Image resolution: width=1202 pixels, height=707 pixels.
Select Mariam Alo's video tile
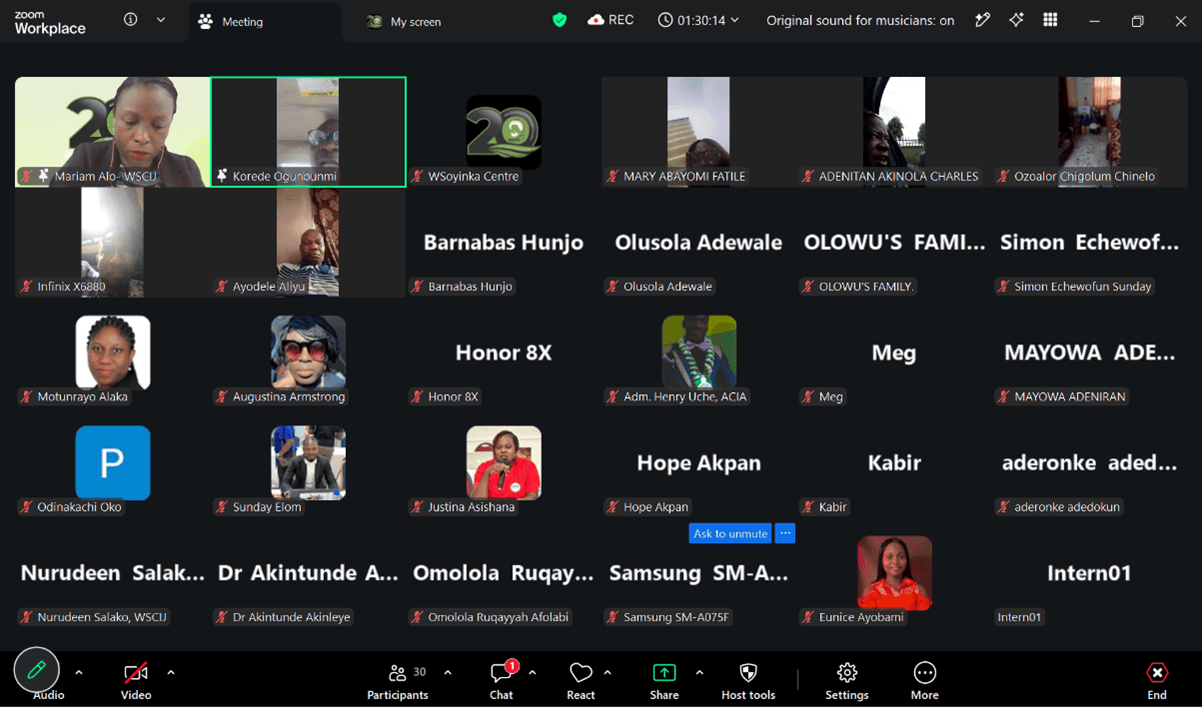point(112,132)
